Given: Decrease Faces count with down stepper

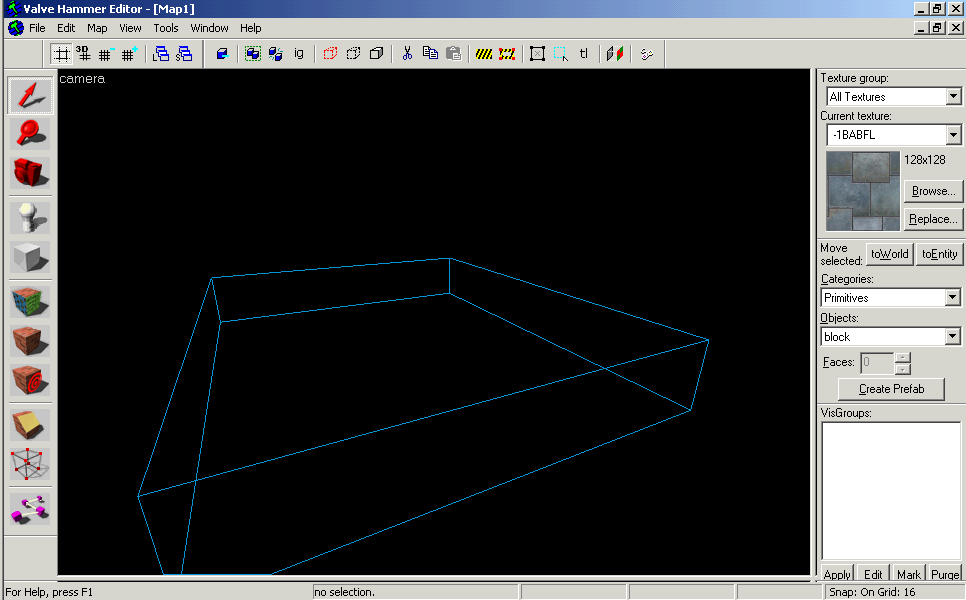Looking at the screenshot, I should (903, 368).
